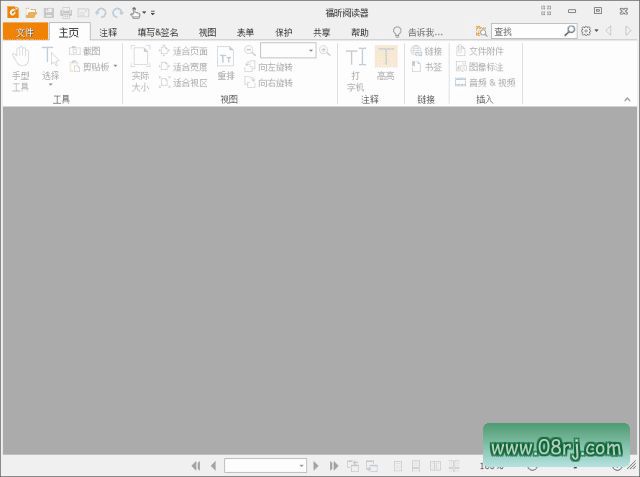Set view to Actual Size (实际大小)

pos(140,69)
